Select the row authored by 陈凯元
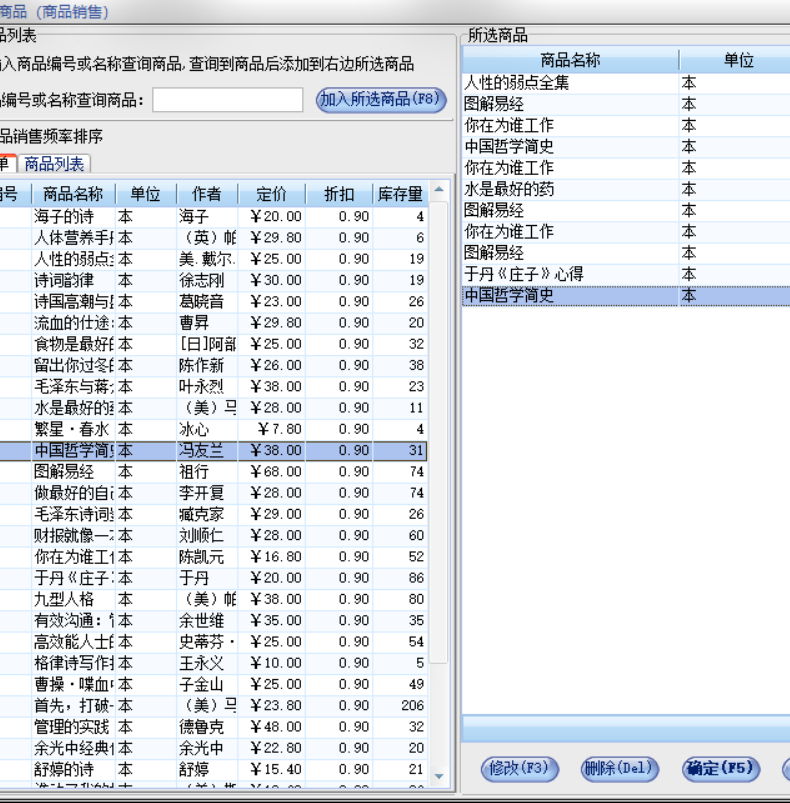790x803 pixels. point(213,556)
